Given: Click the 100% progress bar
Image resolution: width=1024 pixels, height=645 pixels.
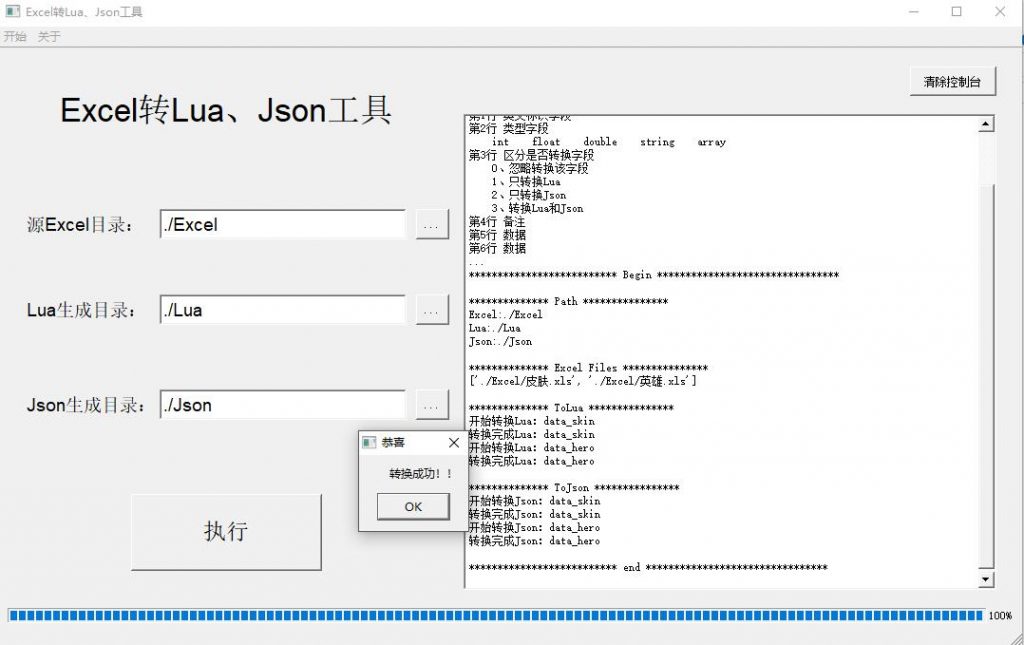Looking at the screenshot, I should pos(496,615).
